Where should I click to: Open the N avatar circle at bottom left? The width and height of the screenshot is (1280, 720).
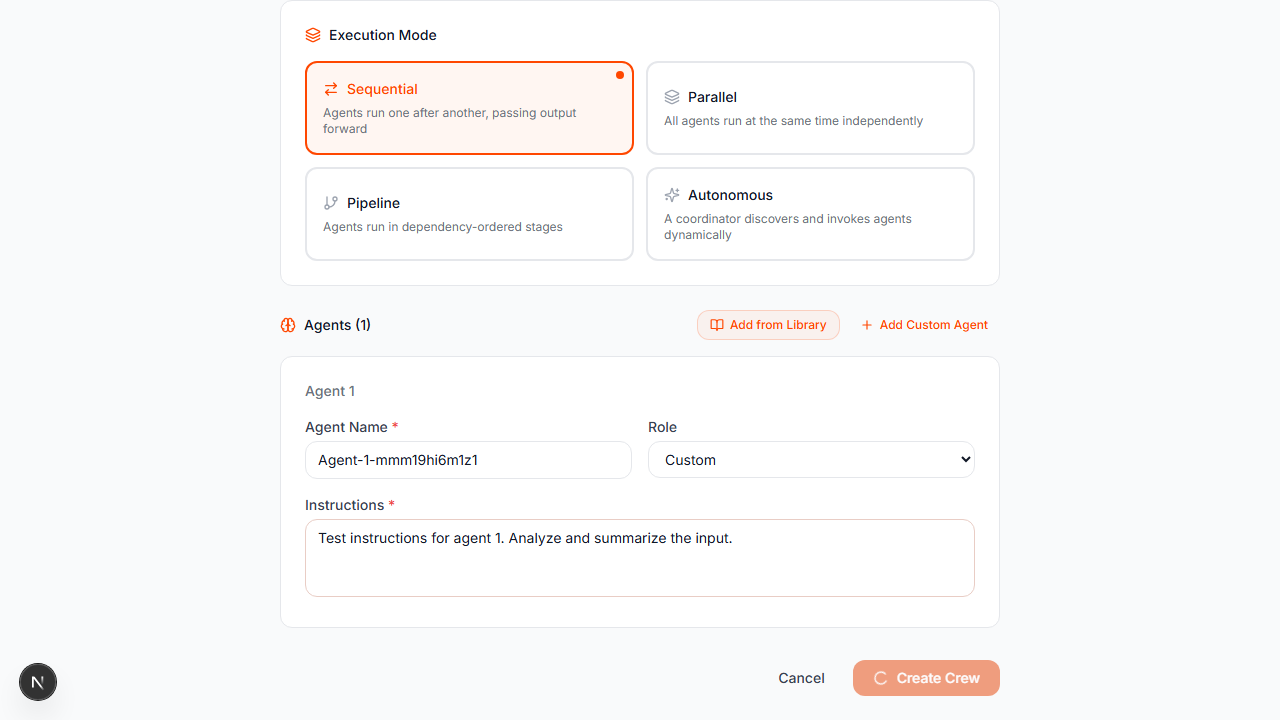37,681
